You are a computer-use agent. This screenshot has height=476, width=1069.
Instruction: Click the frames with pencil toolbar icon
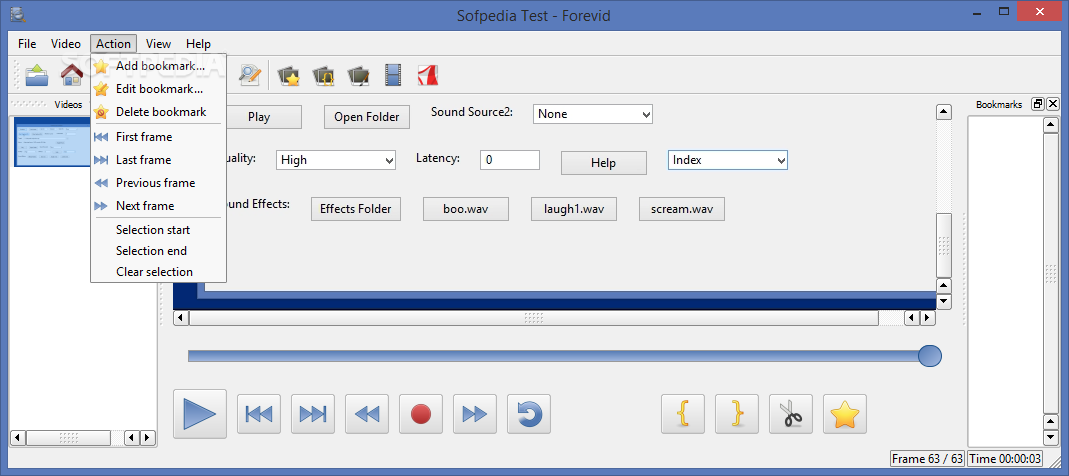coord(358,75)
